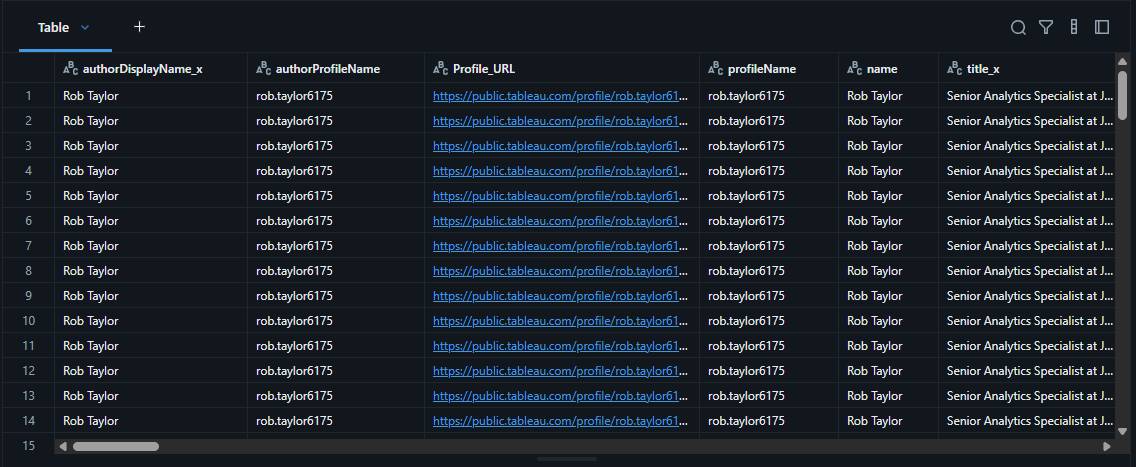Select the Table tab
The width and height of the screenshot is (1136, 467).
pyautogui.click(x=54, y=28)
